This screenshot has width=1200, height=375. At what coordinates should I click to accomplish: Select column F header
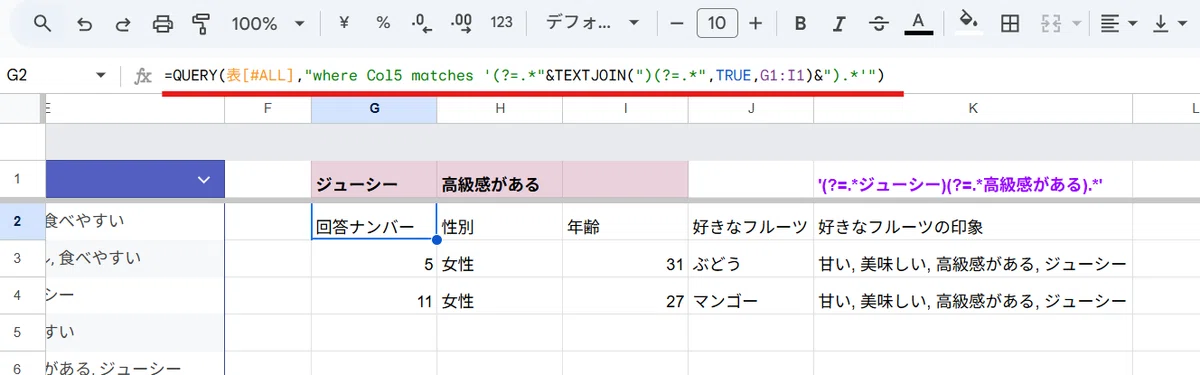[268, 108]
